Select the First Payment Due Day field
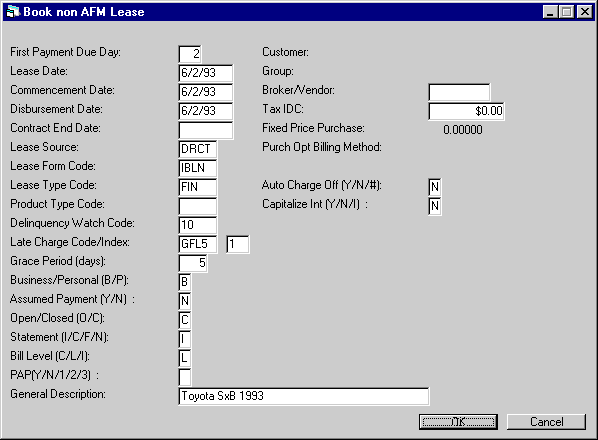 coord(190,54)
